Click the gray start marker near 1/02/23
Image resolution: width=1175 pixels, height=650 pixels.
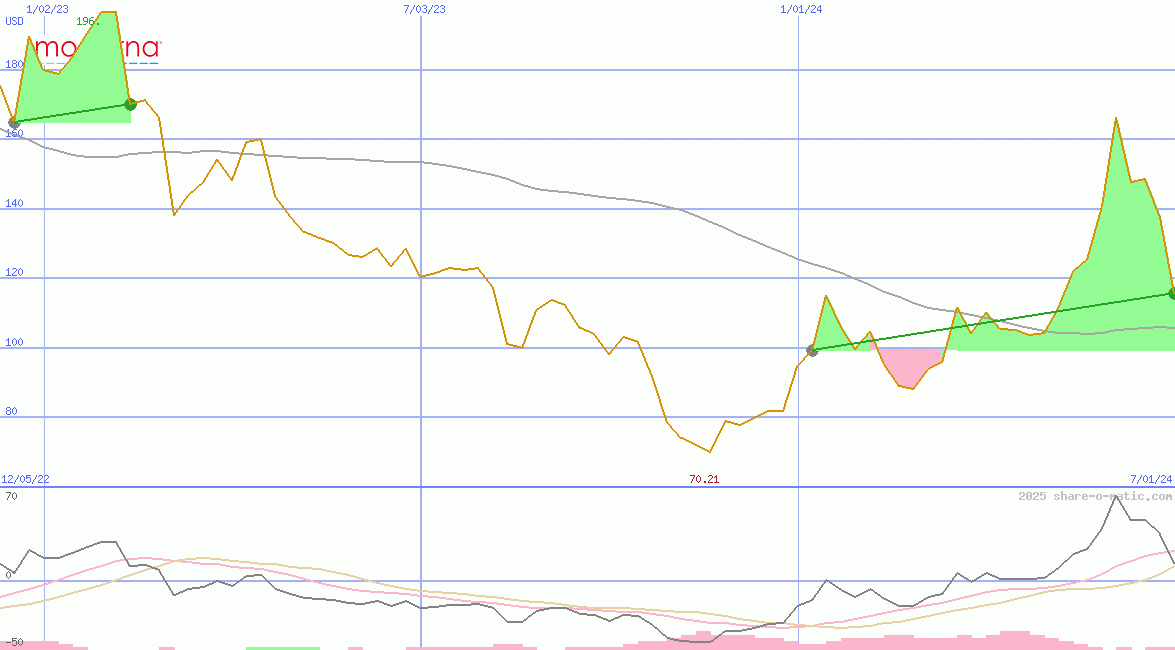[14, 123]
